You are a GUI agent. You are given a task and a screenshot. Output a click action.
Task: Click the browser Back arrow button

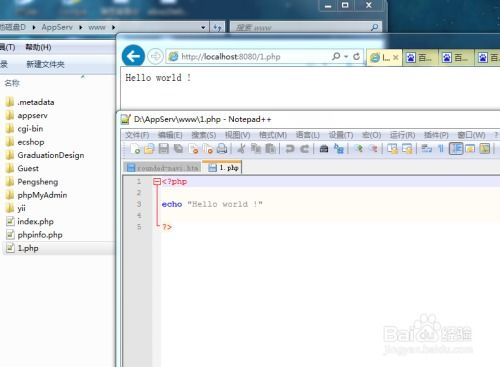point(133,56)
